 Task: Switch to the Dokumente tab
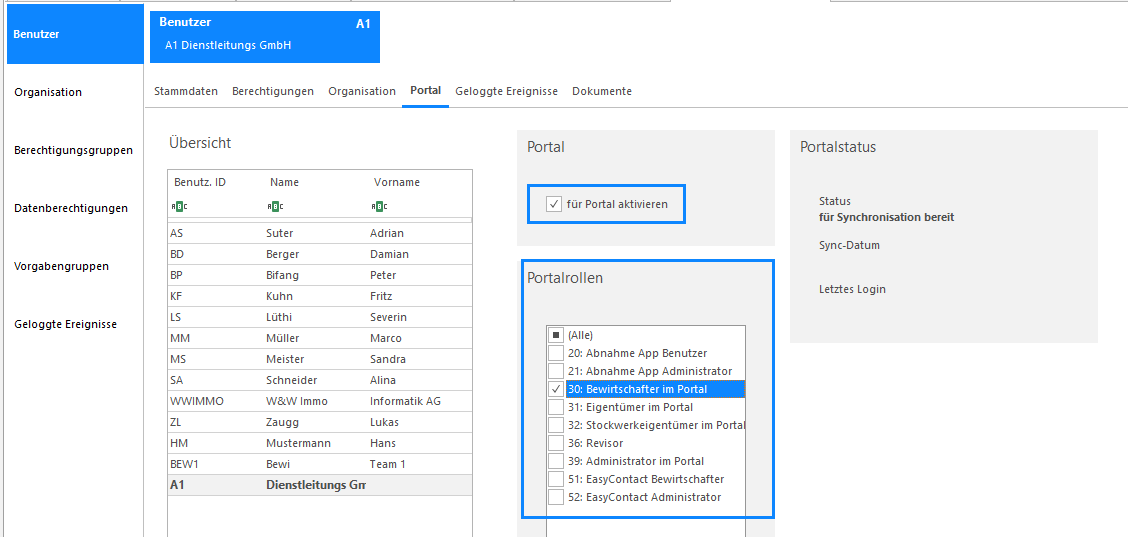[x=602, y=91]
